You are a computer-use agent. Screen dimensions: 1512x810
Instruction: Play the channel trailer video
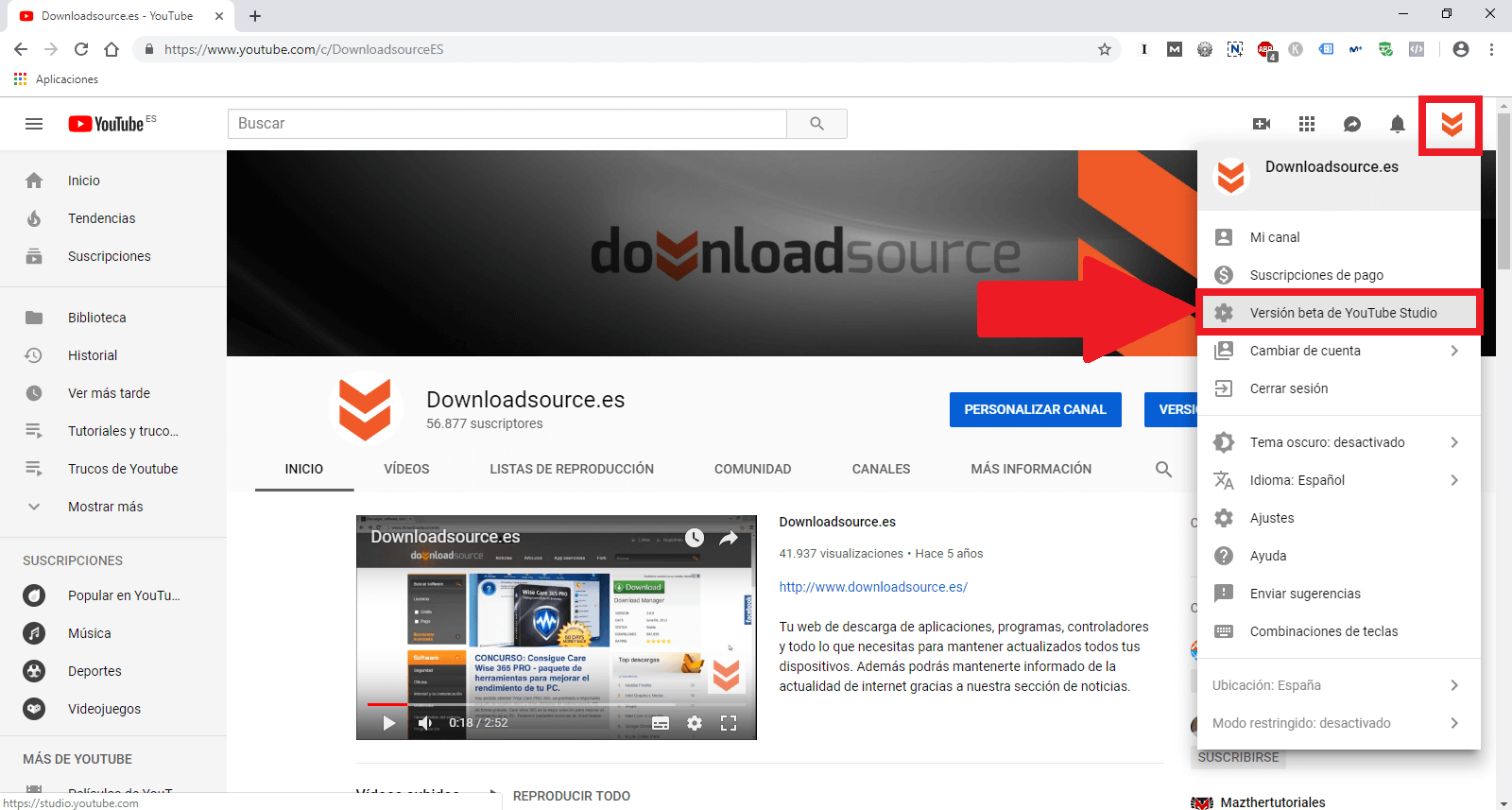pos(388,723)
